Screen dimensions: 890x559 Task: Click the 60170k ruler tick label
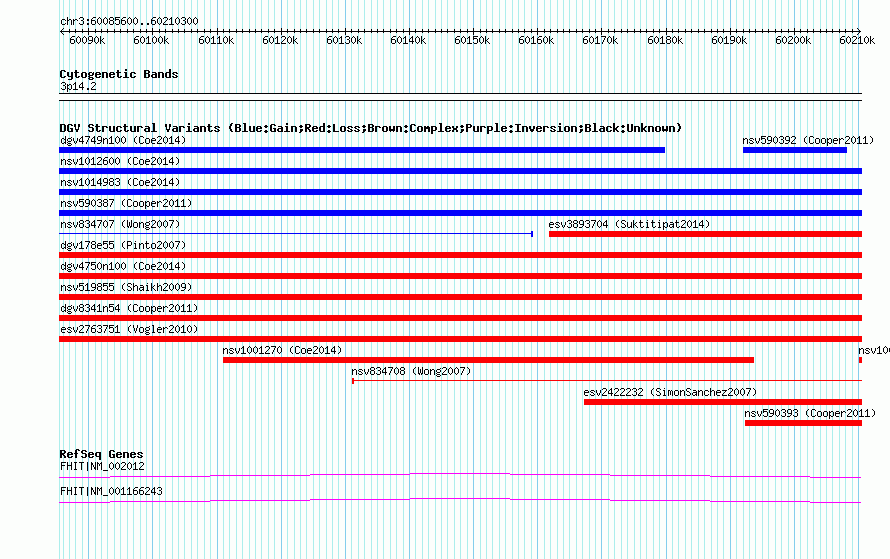coord(601,40)
